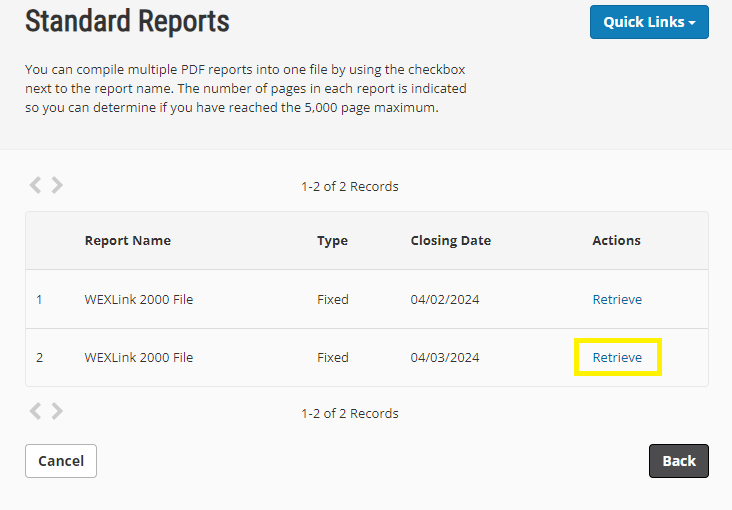This screenshot has width=732, height=510.
Task: Click the Fixed type cell in row 2
Action: pyautogui.click(x=333, y=357)
